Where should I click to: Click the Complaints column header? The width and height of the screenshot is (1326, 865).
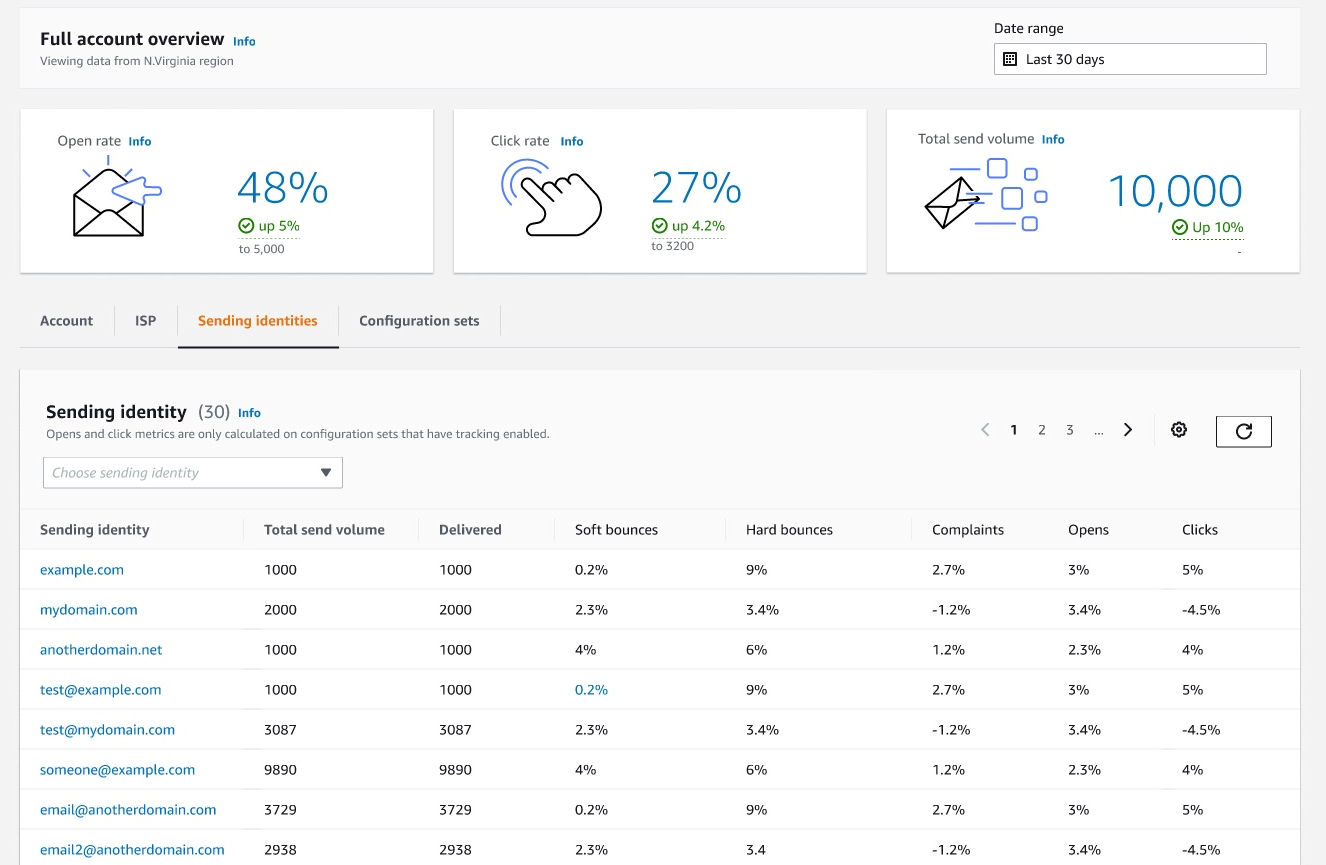[x=968, y=530]
